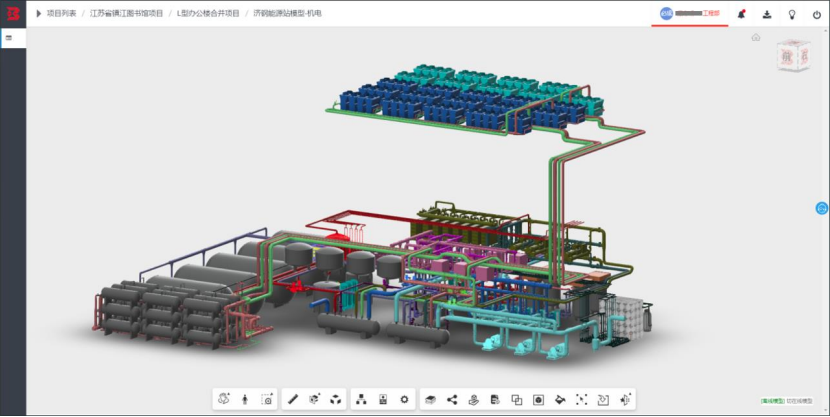
Task: Click the light bulb tips icon
Action: 792,14
